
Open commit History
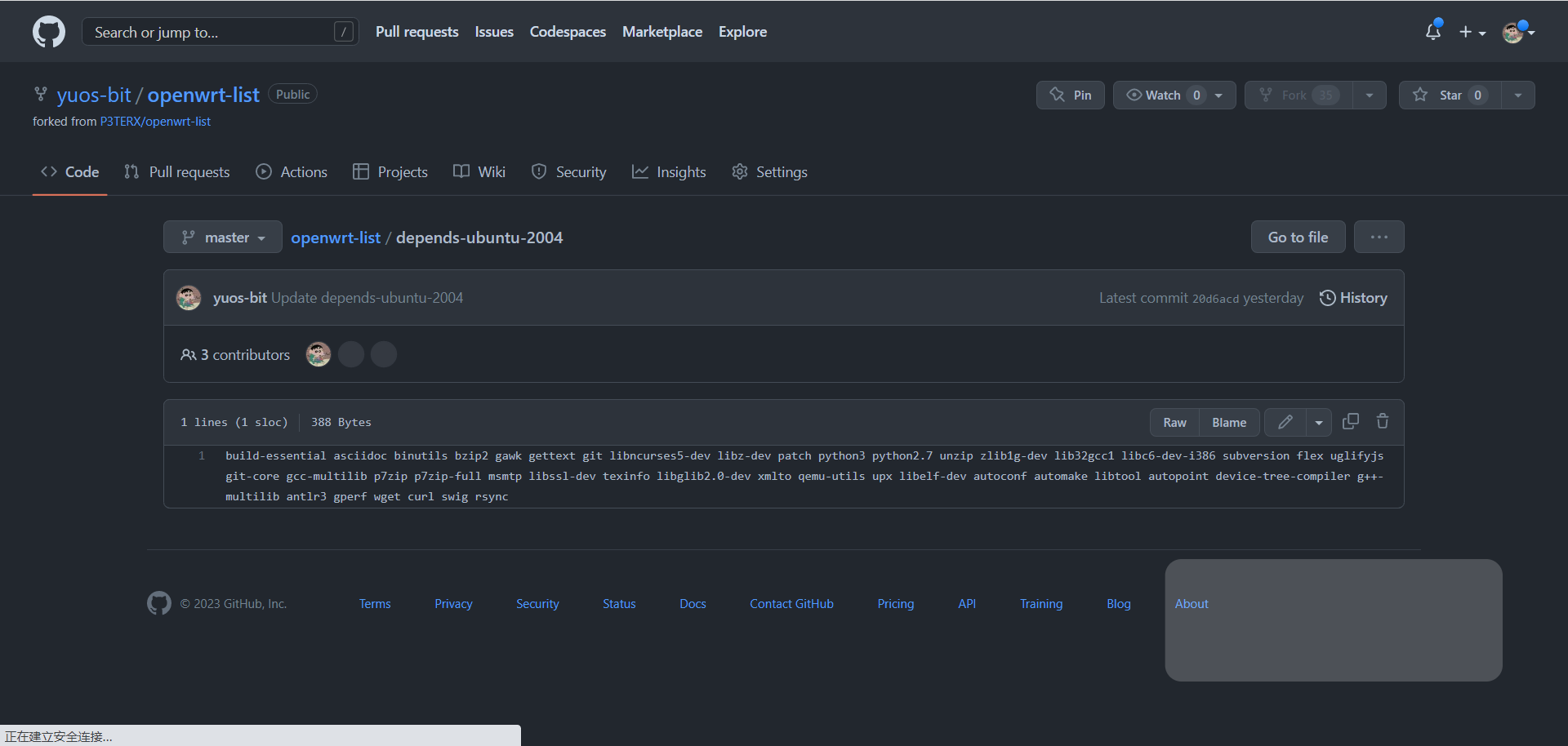tap(1353, 298)
